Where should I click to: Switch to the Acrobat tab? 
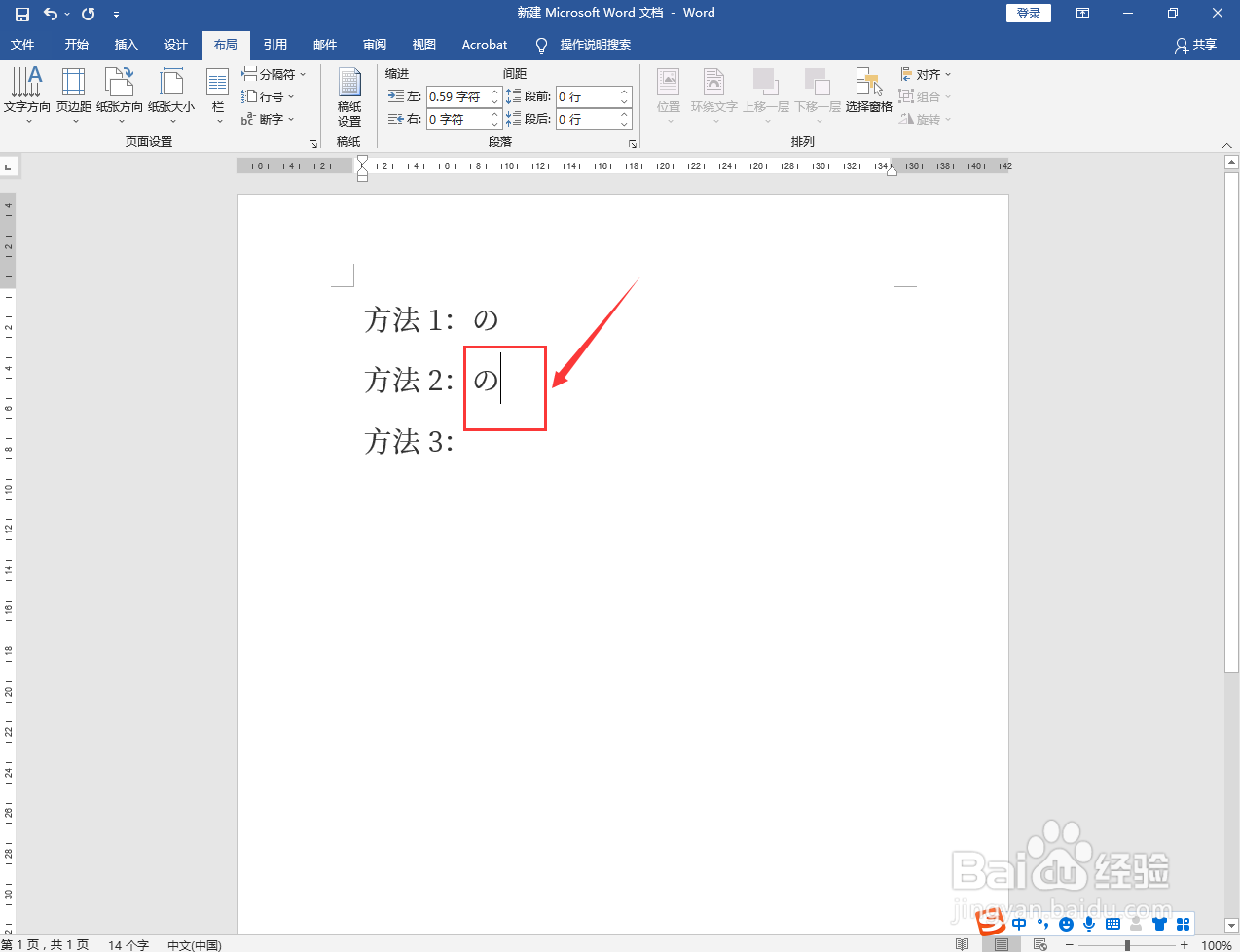[x=485, y=45]
